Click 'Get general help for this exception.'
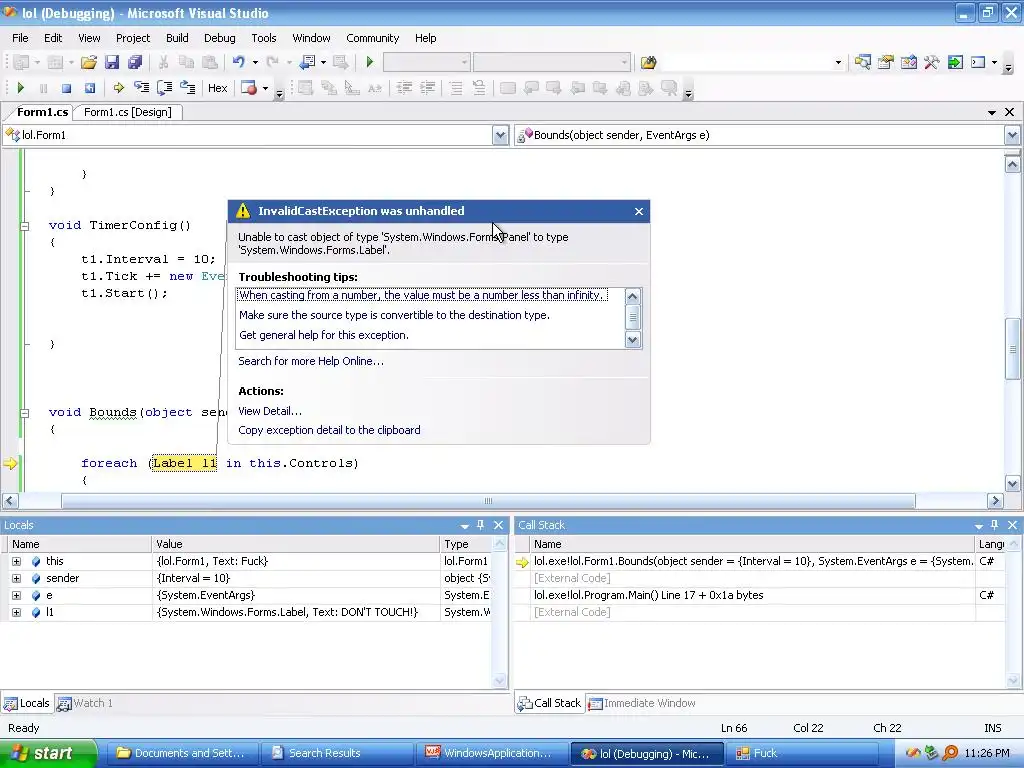Viewport: 1024px width, 768px height. (x=324, y=335)
